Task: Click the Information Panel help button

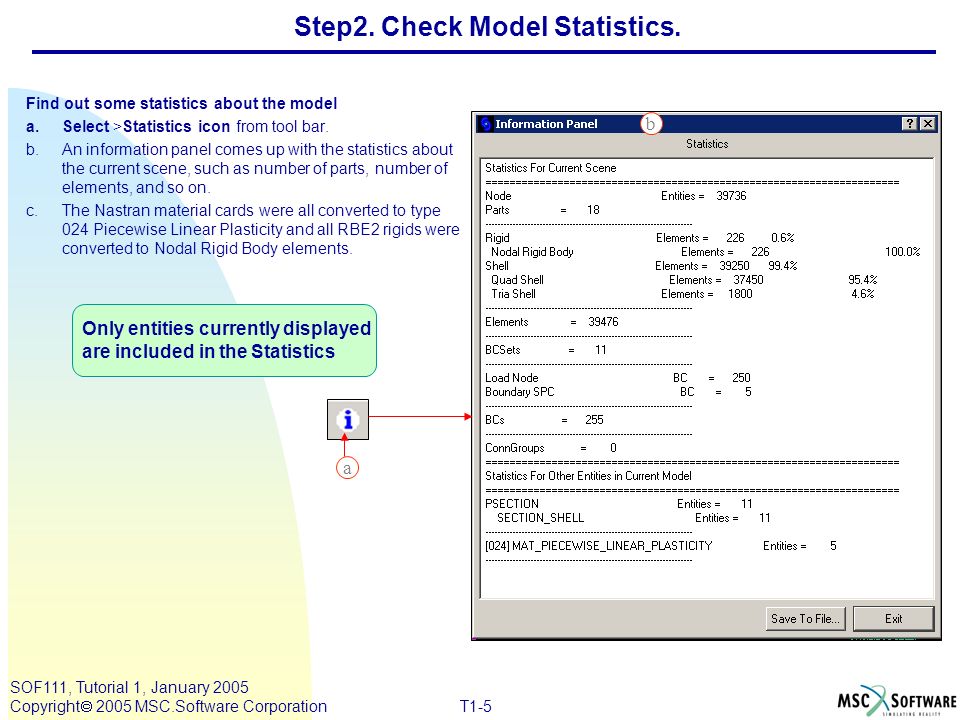Action: pos(910,124)
